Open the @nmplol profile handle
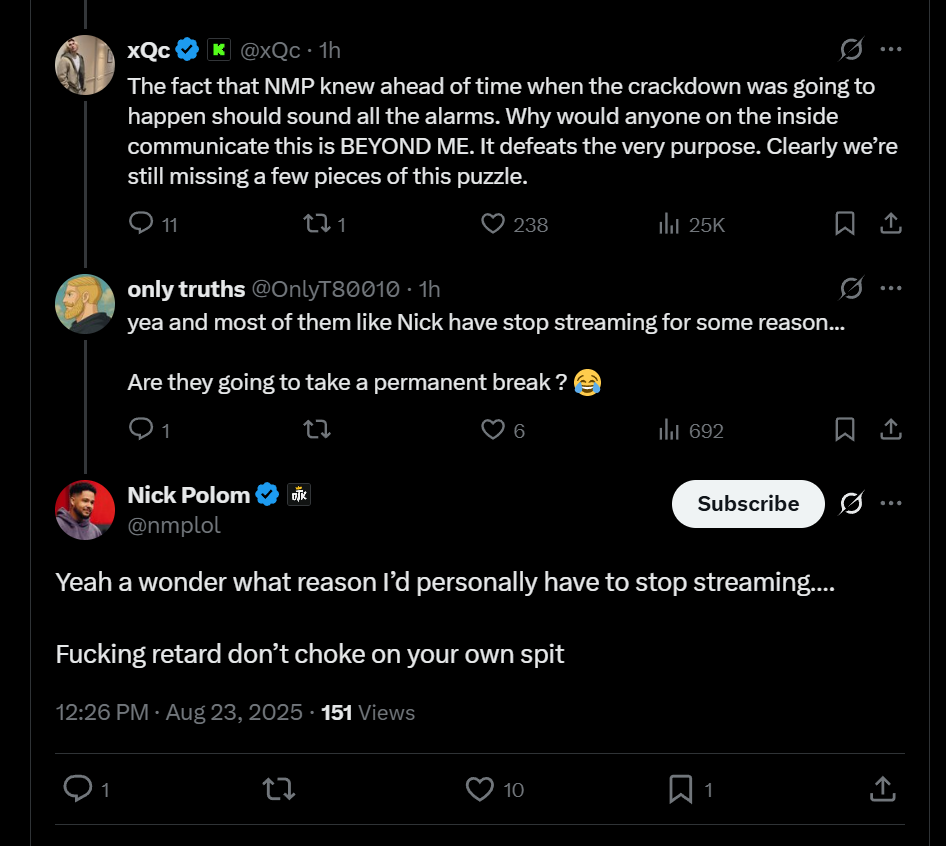This screenshot has height=846, width=946. click(174, 525)
